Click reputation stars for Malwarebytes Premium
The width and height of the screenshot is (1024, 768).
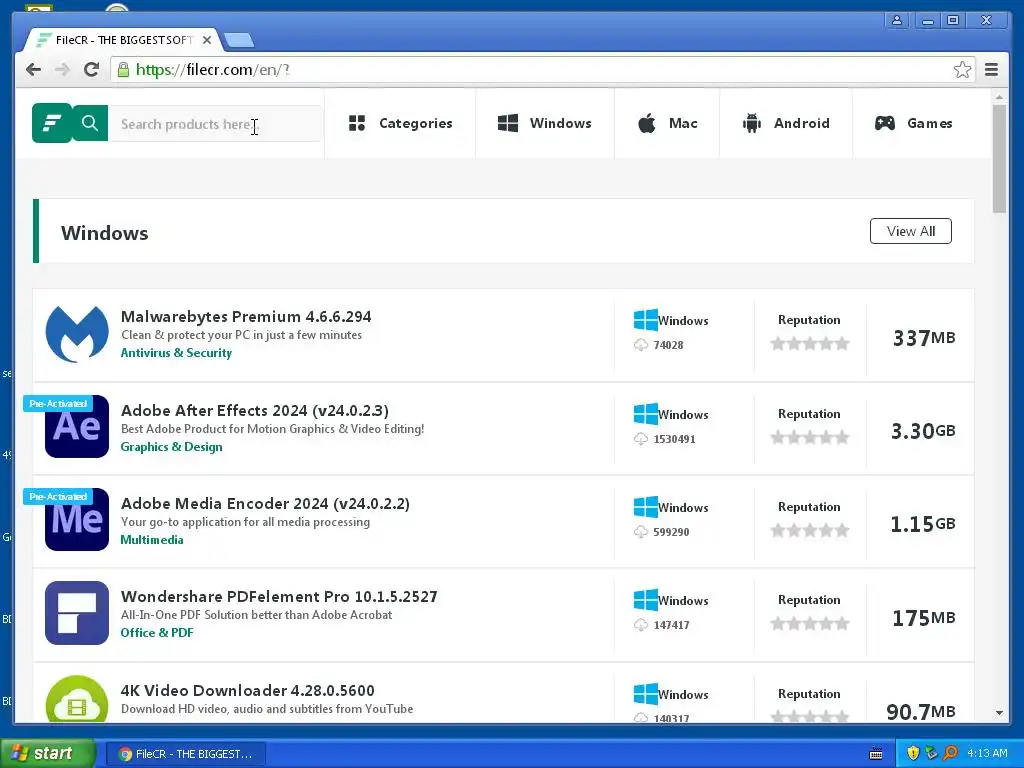[x=810, y=344]
